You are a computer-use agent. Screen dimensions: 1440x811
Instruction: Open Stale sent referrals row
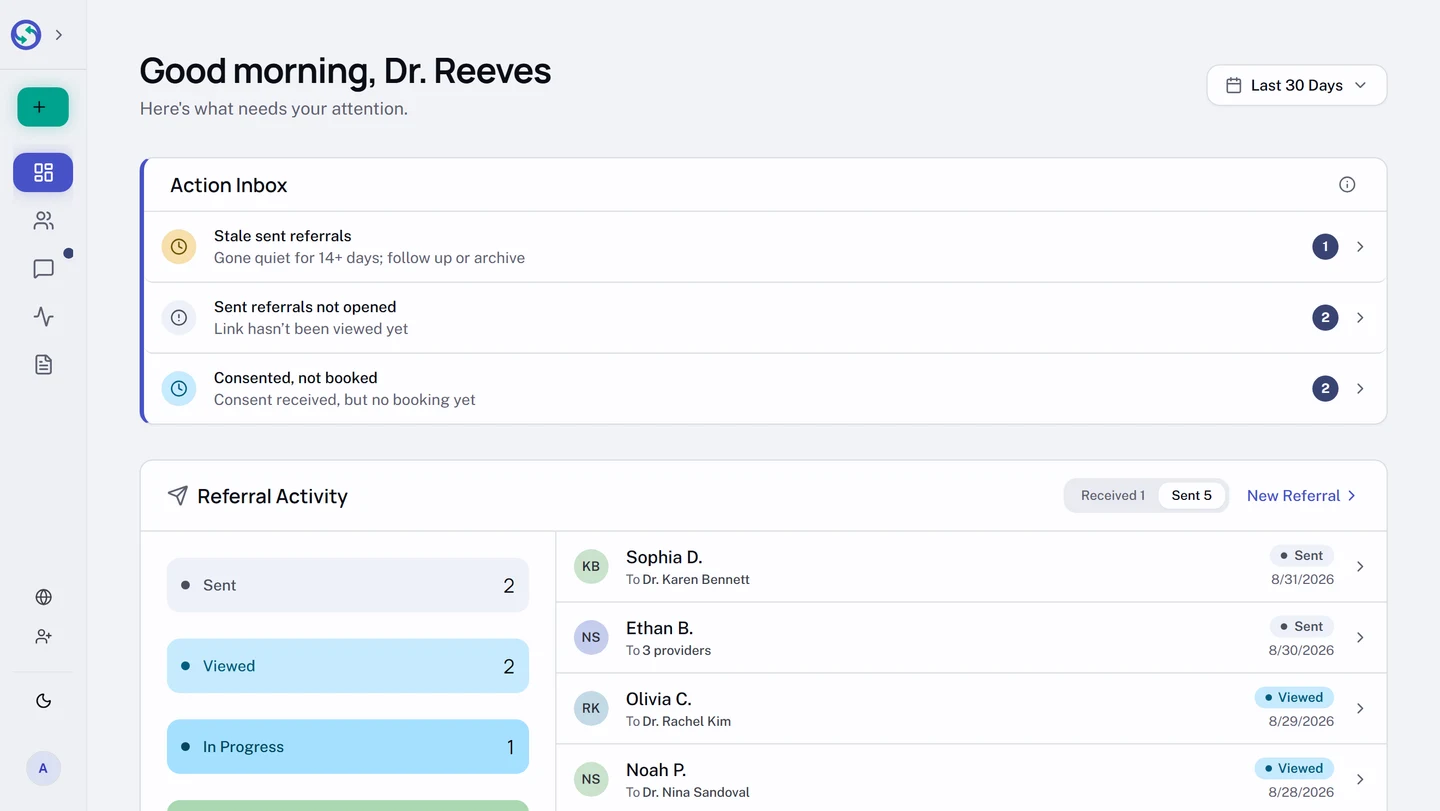pos(765,246)
